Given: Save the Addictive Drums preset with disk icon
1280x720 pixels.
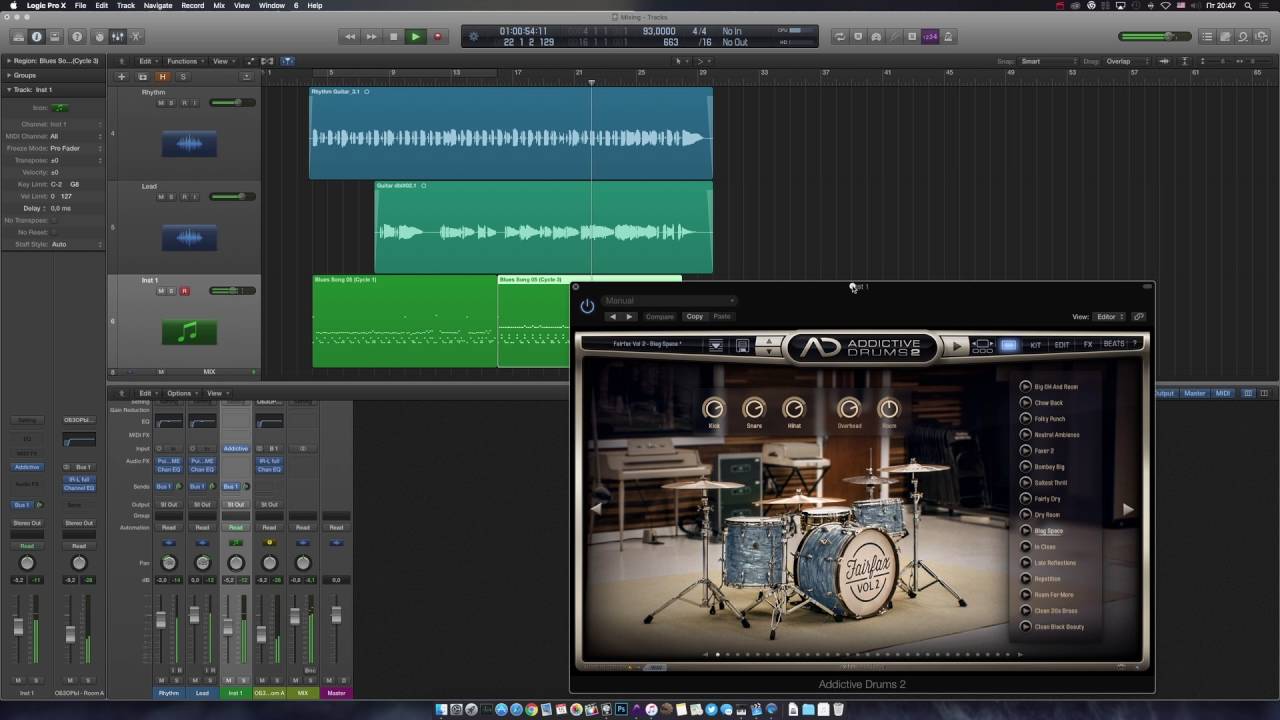Looking at the screenshot, I should tap(743, 345).
